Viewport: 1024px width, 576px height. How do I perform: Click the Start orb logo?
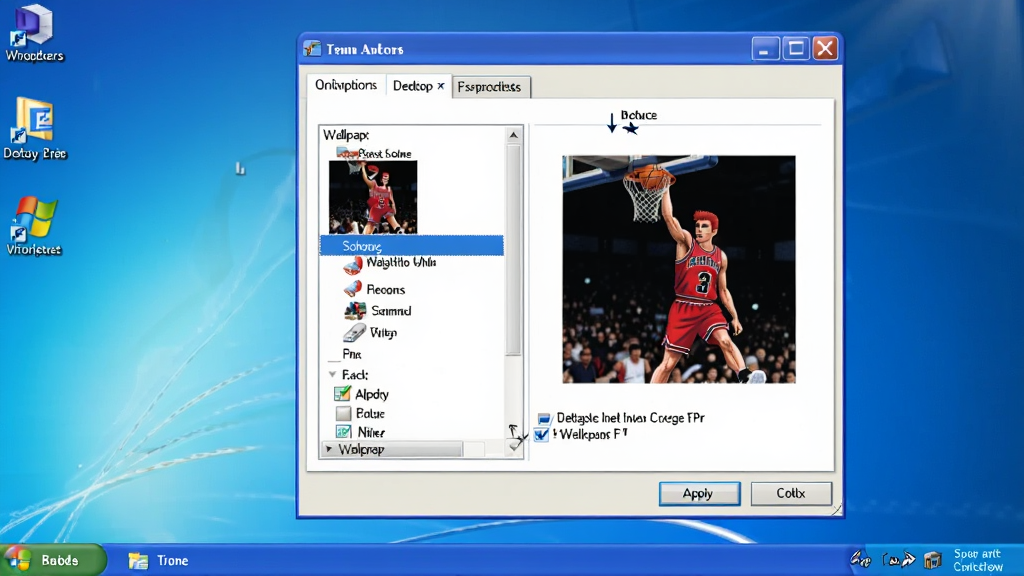point(17,560)
